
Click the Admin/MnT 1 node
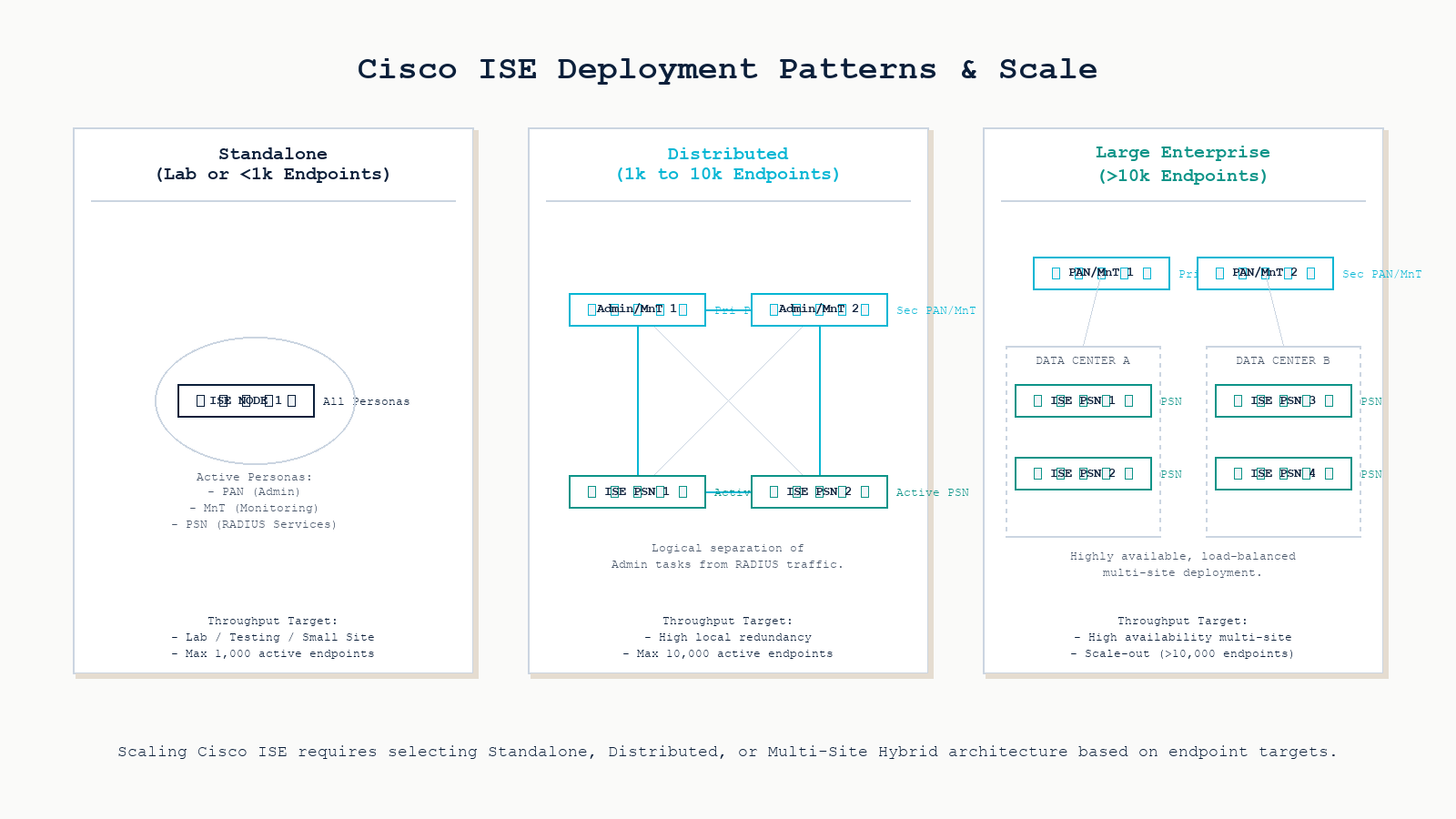click(x=637, y=309)
